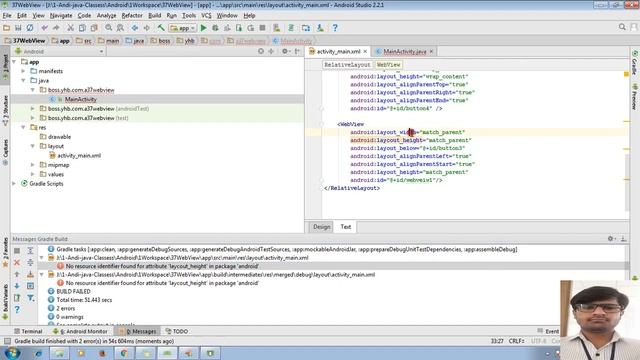The height and width of the screenshot is (360, 640).
Task: Open Messages panel help question mark
Action: (17, 310)
